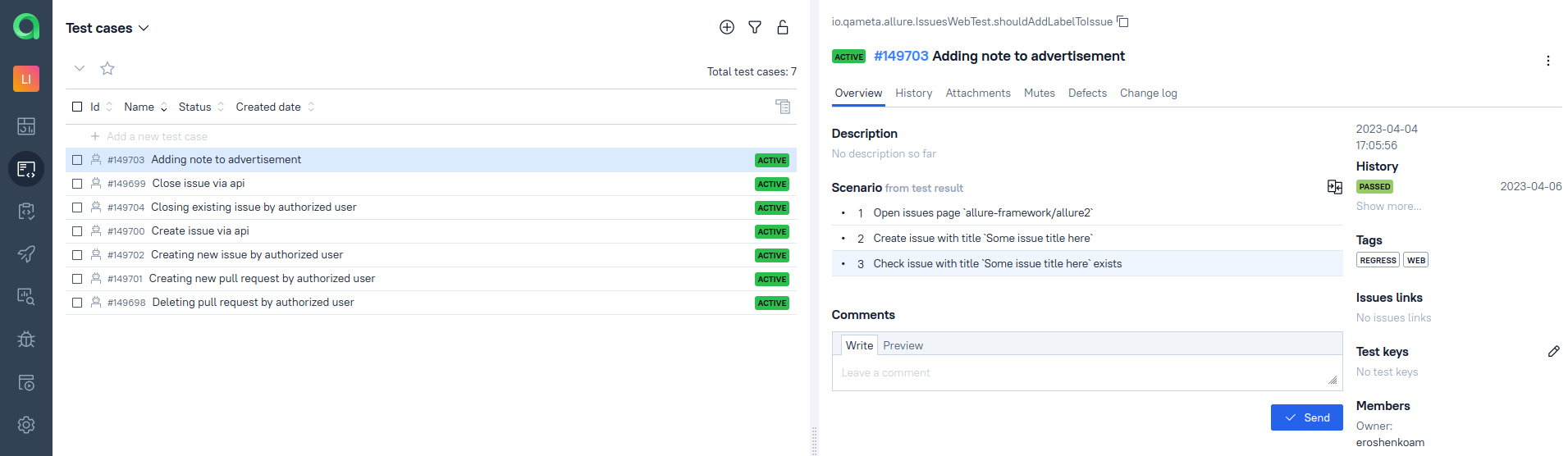1568x456 pixels.
Task: Expand the chevron next to star icon
Action: point(80,69)
